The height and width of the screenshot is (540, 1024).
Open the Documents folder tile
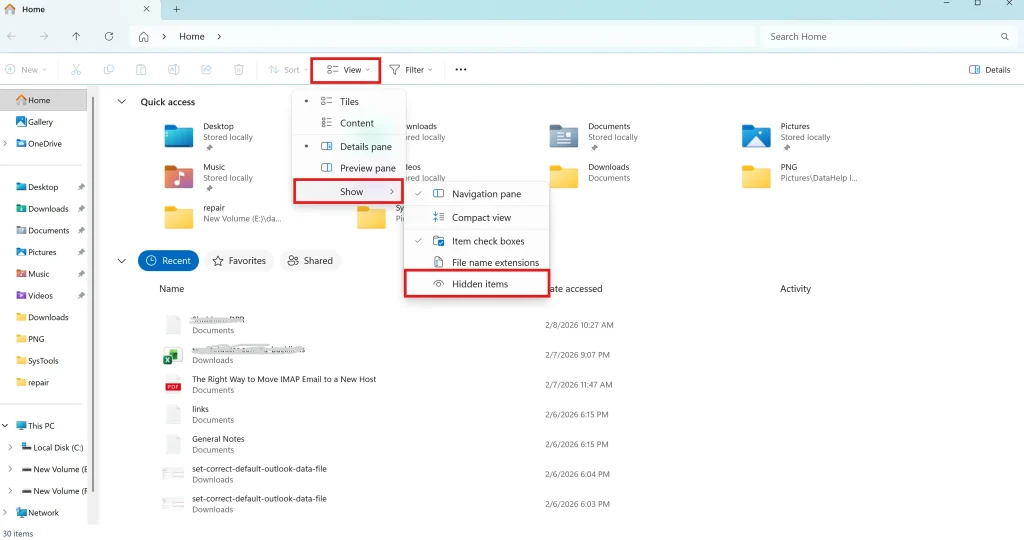click(594, 136)
